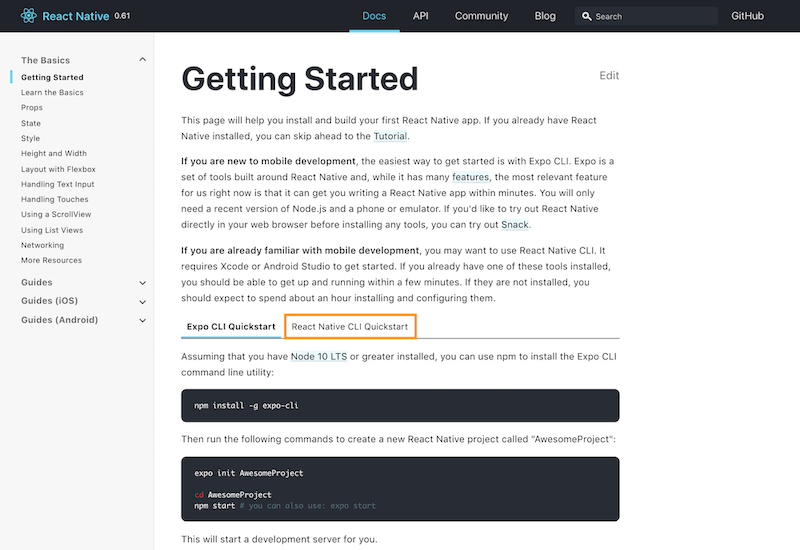Open the GitHub link in navbar

[x=747, y=16]
